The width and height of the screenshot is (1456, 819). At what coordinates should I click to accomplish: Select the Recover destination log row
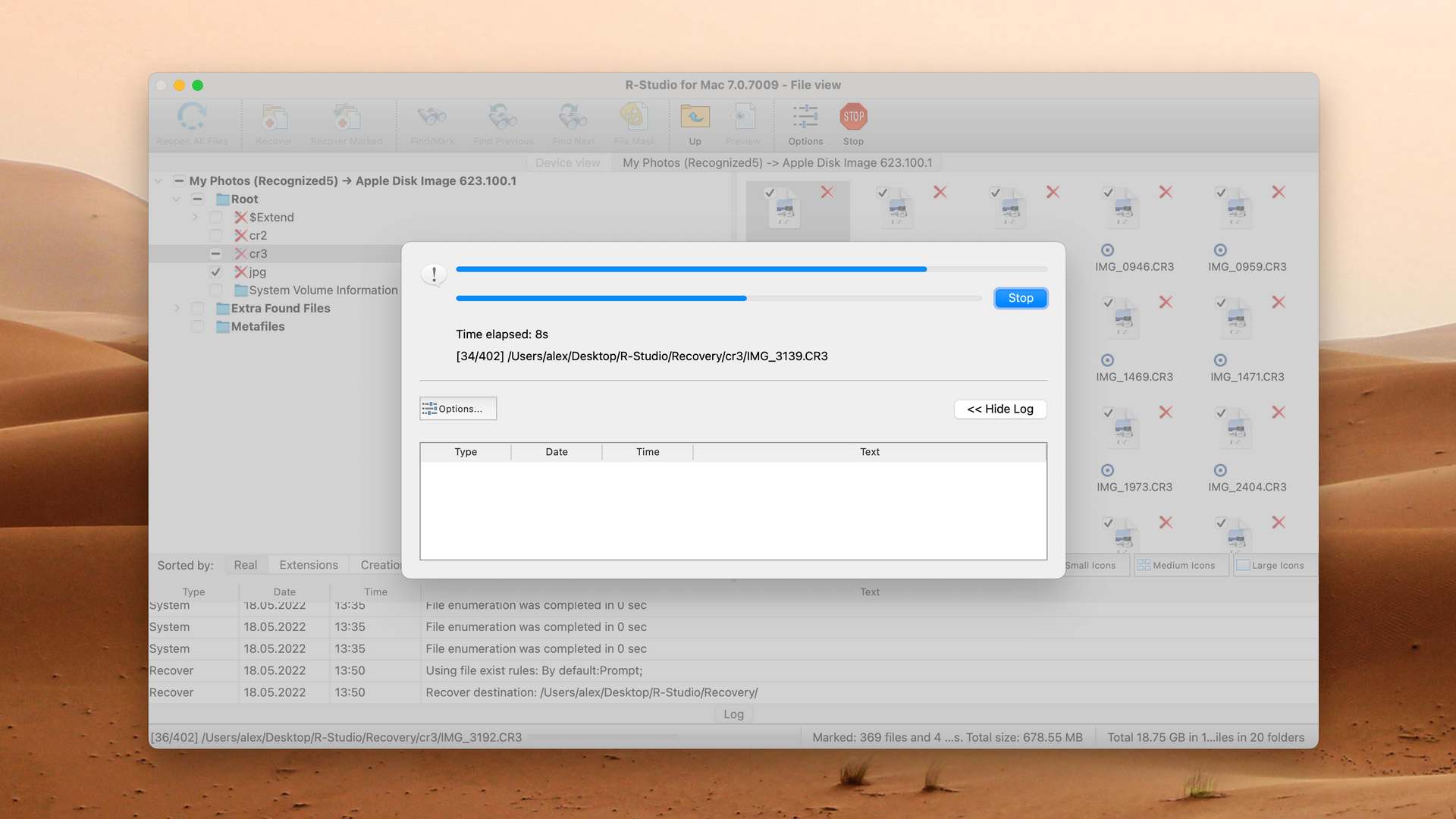tap(733, 693)
